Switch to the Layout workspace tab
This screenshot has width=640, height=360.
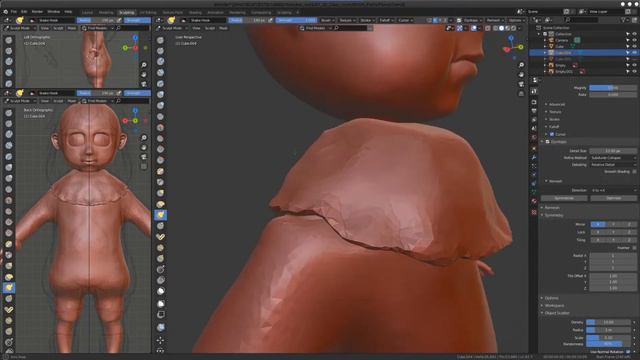(87, 13)
